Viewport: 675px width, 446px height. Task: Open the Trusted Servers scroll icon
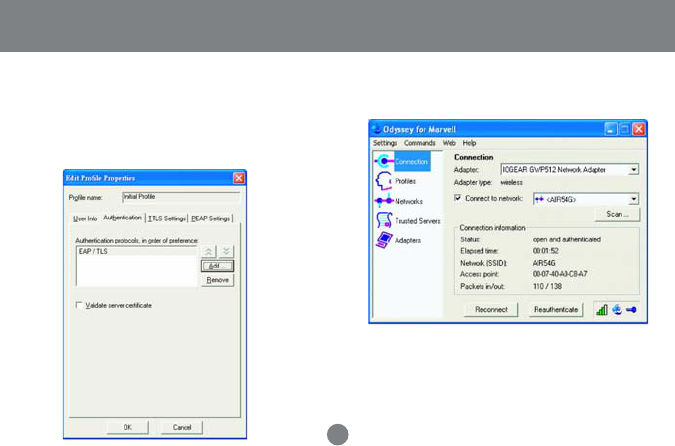[384, 220]
